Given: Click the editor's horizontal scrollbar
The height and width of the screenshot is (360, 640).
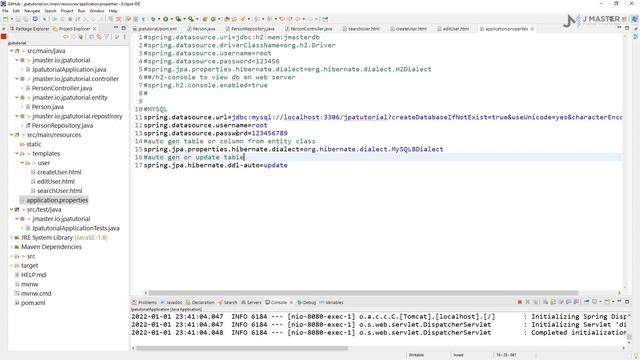Looking at the screenshot, I should click(x=363, y=293).
